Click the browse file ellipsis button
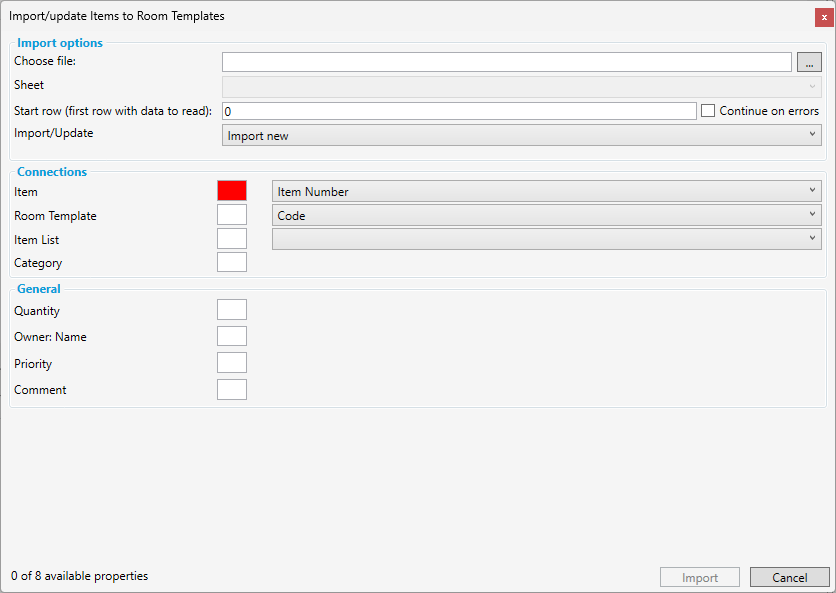Image resolution: width=836 pixels, height=593 pixels. click(x=809, y=62)
